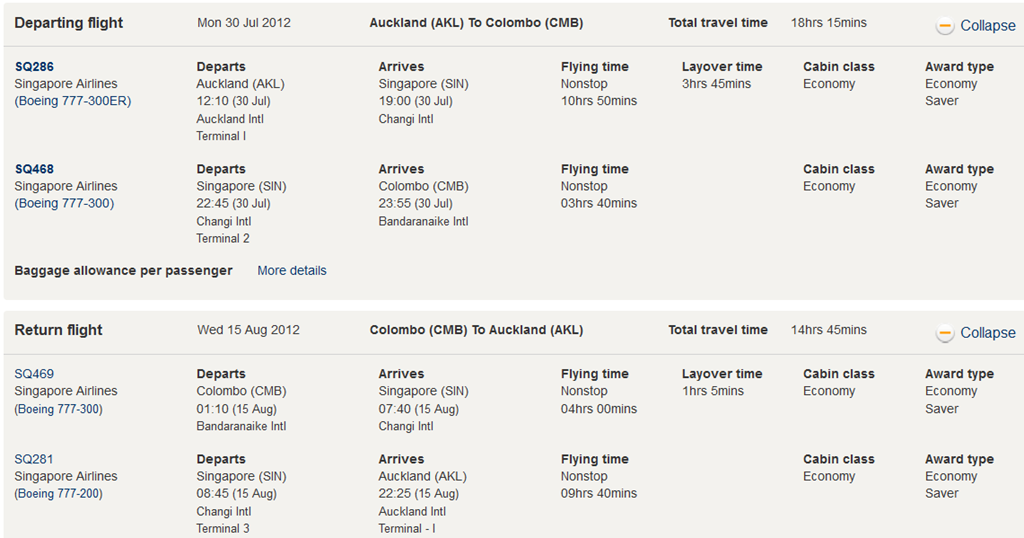View Boeing 777-300ER aircraft information
This screenshot has height=538, width=1024.
[73, 101]
